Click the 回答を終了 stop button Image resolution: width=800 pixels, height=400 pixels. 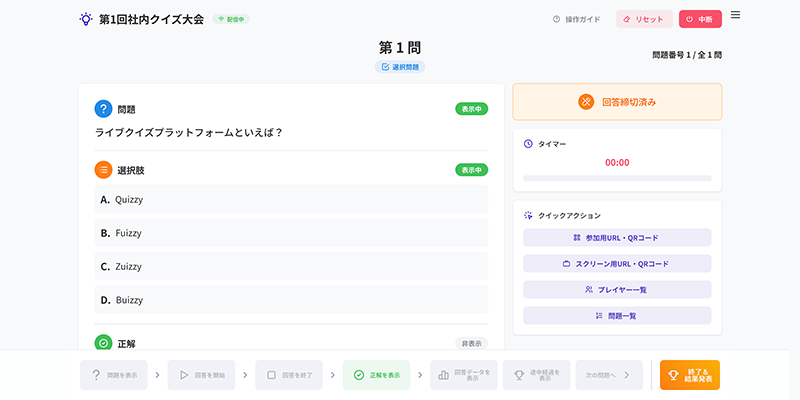click(289, 375)
